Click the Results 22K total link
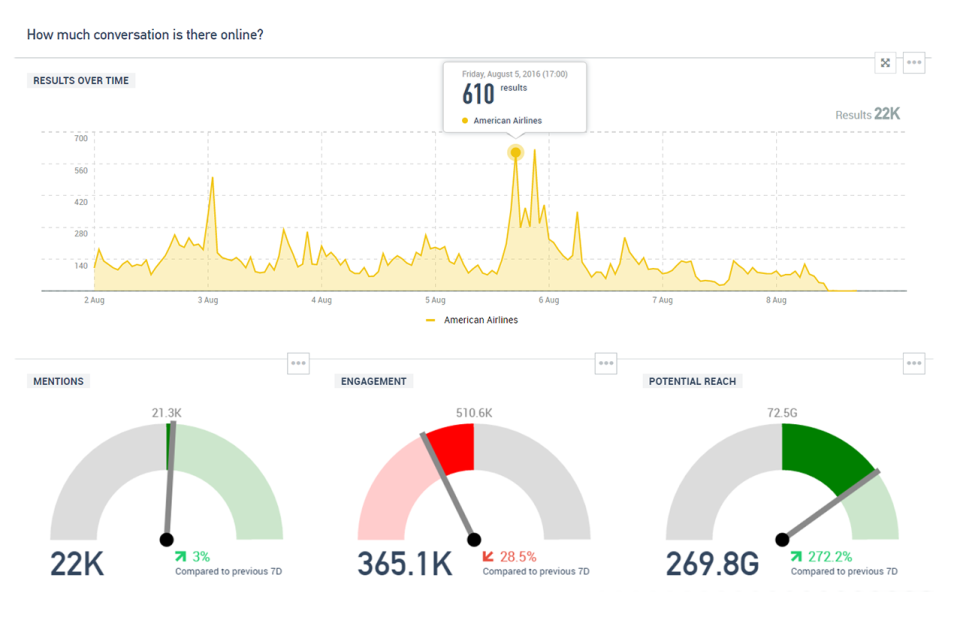The width and height of the screenshot is (960, 623). [866, 114]
